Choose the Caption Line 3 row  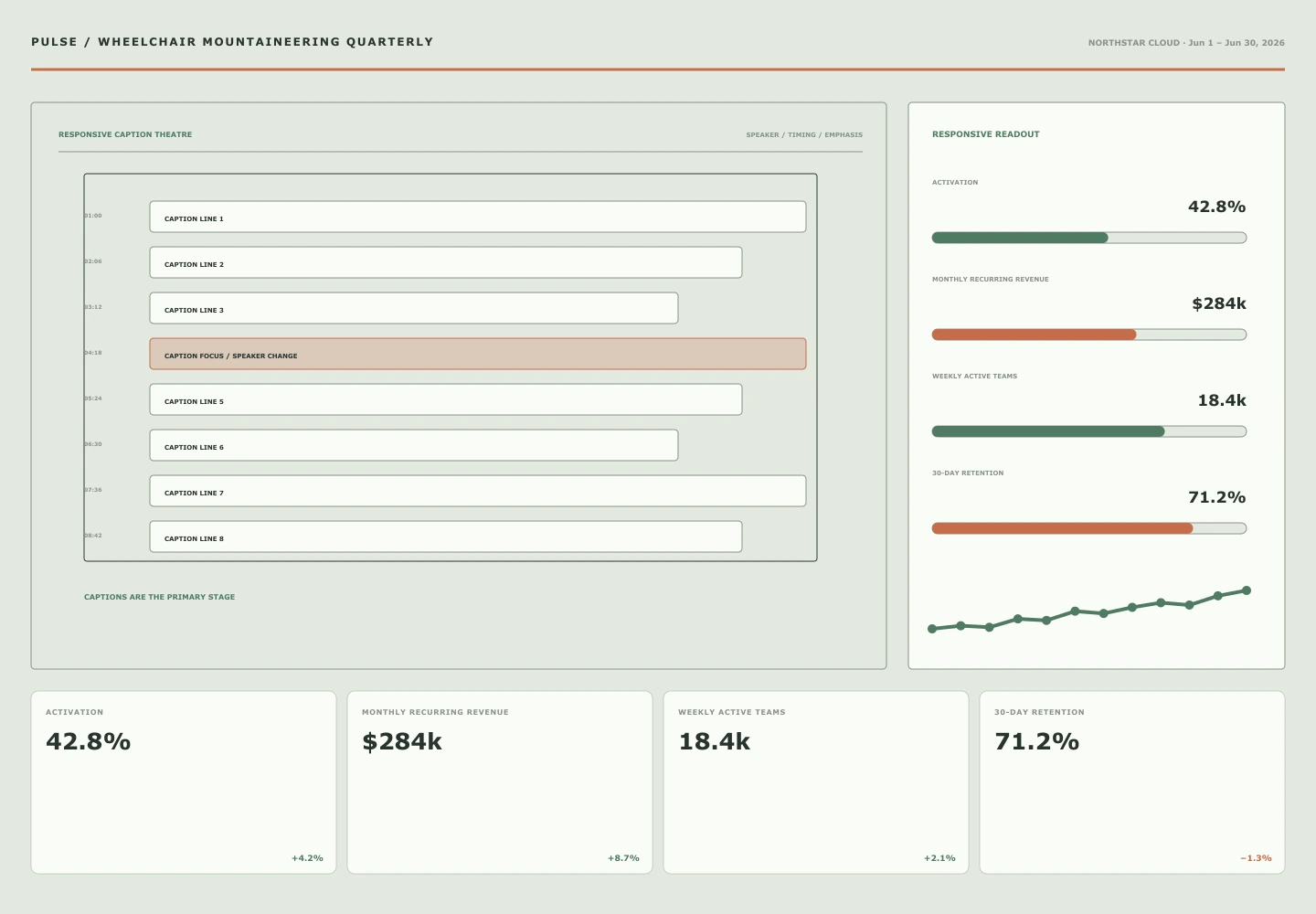pyautogui.click(x=414, y=308)
